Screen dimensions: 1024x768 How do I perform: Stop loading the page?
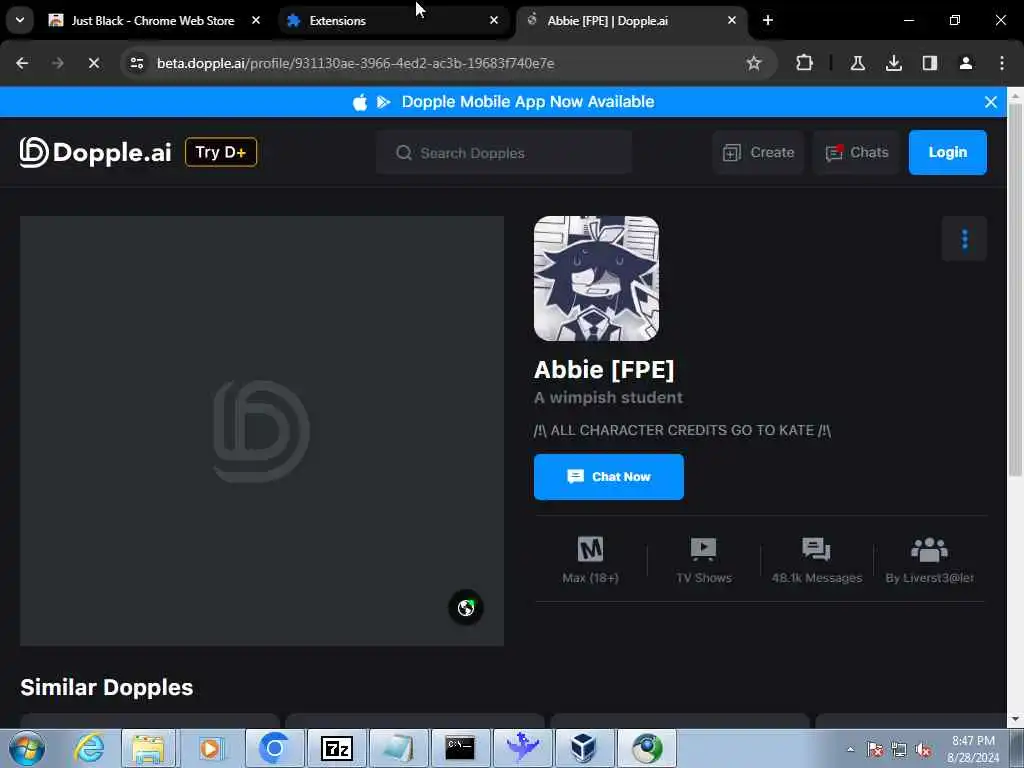pos(93,63)
